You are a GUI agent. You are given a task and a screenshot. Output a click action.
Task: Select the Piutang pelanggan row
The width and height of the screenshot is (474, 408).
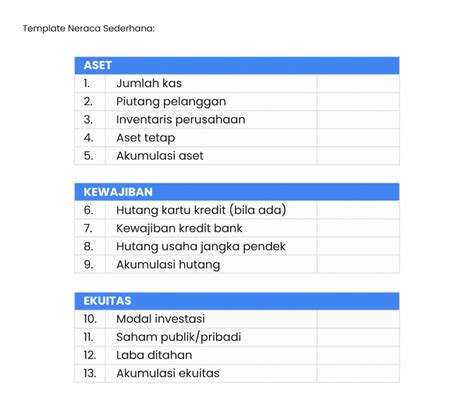[x=237, y=101]
